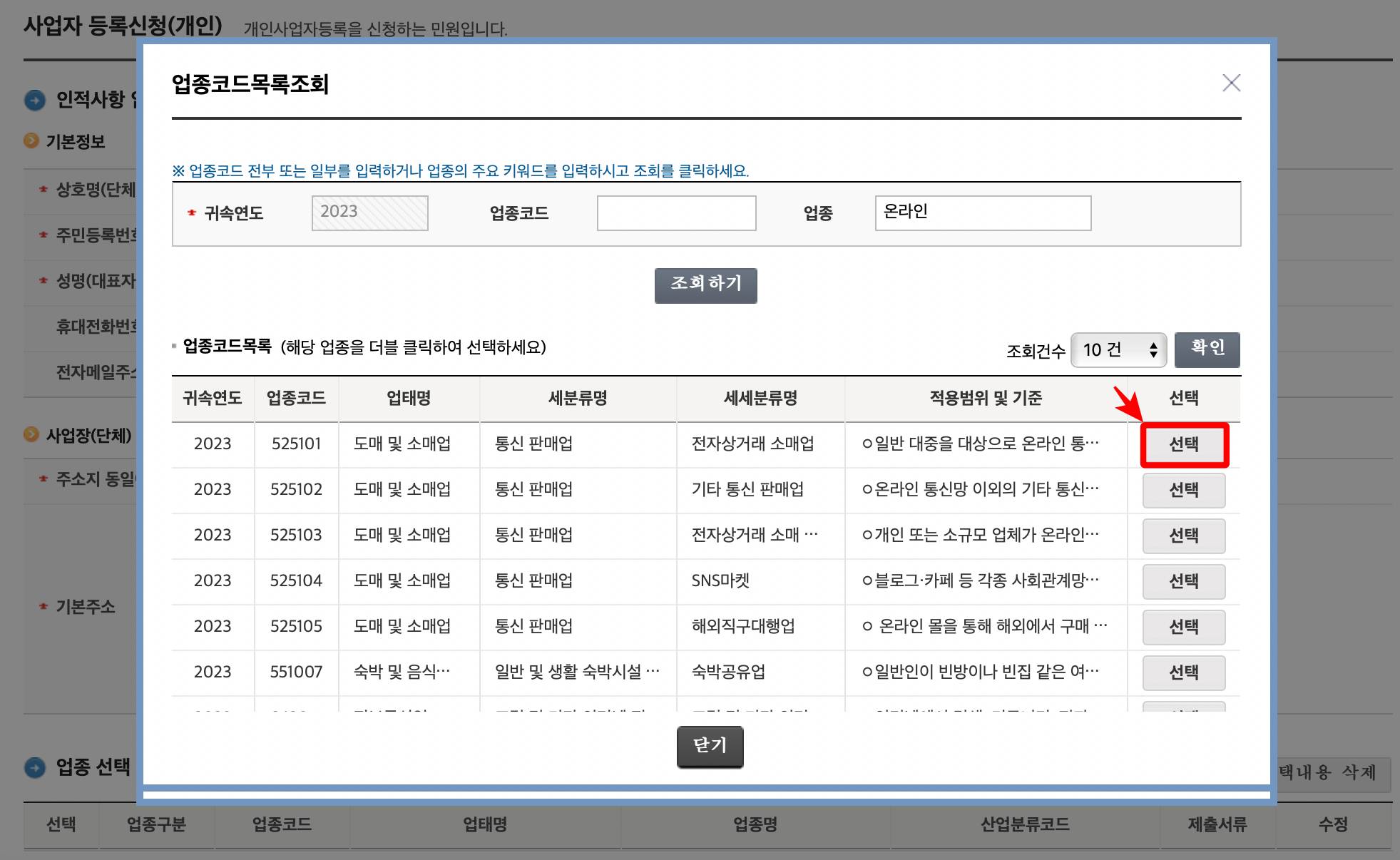Screen dimensions: 1400x860
Task: Click inside the 업종코드 input field
Action: pos(676,213)
